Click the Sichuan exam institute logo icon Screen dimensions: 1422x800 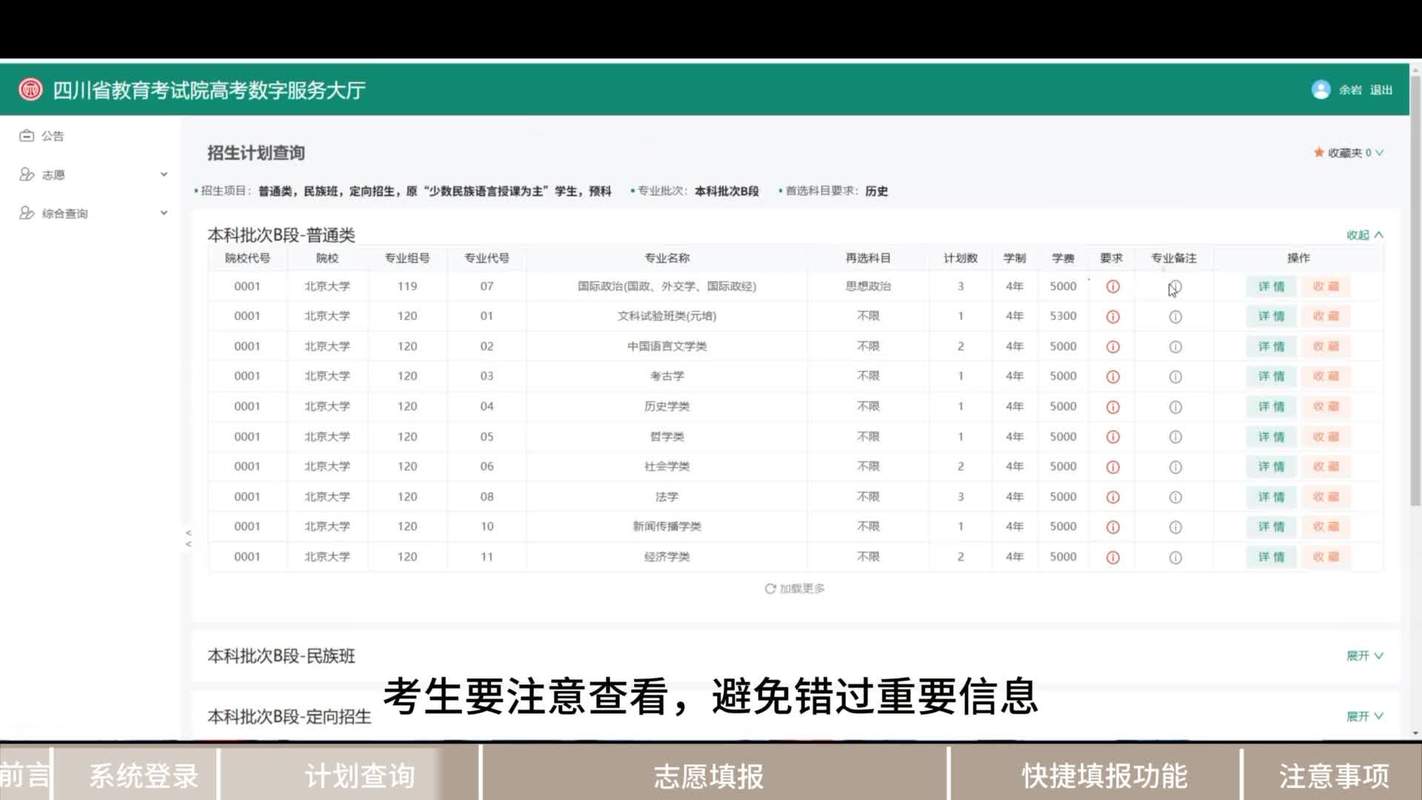point(30,90)
